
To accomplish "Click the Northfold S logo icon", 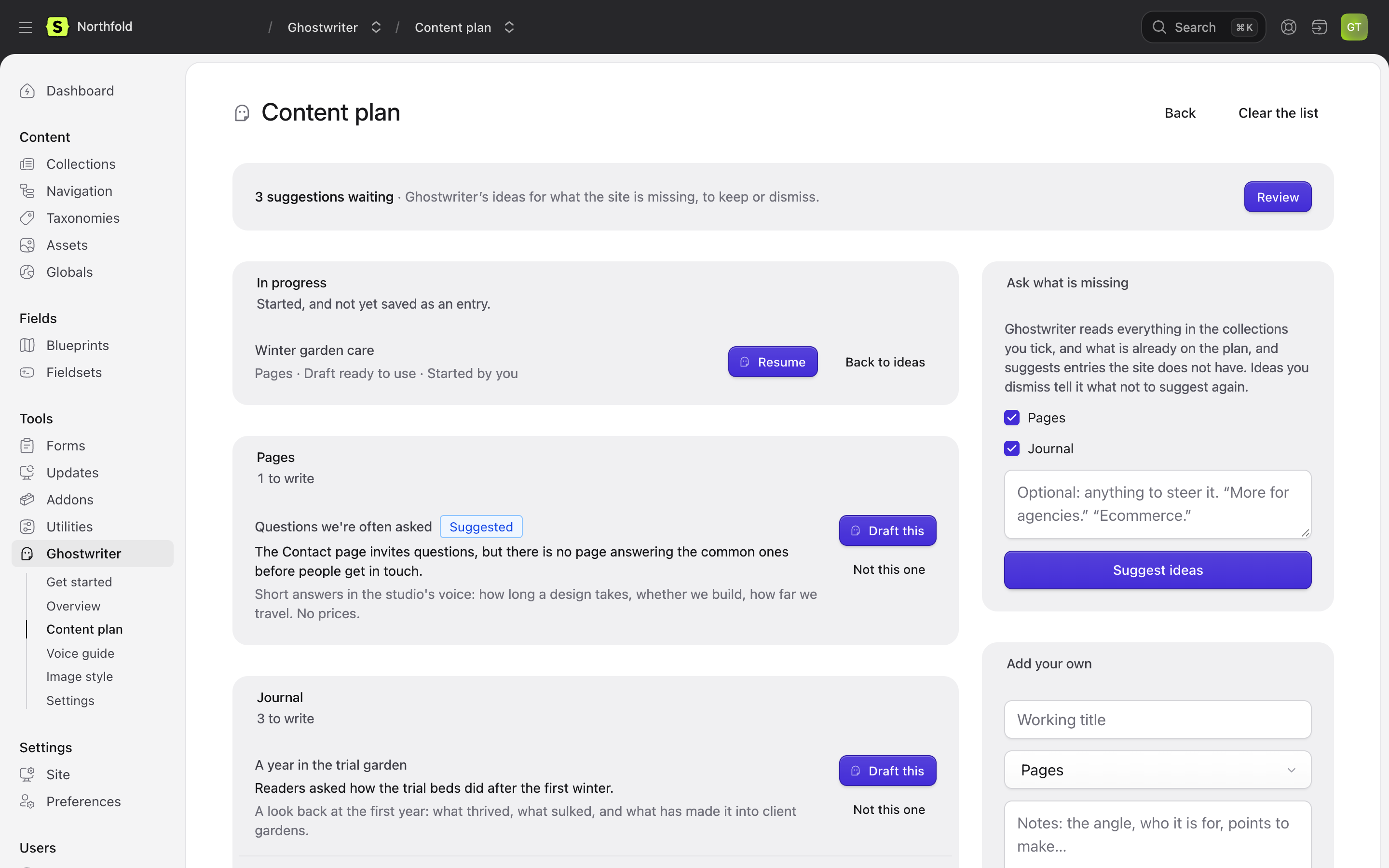I will (57, 27).
